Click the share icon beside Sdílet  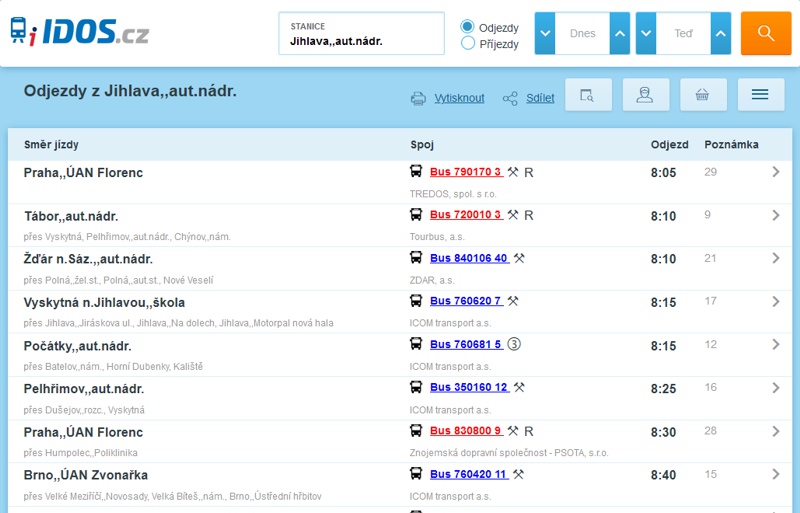(510, 98)
